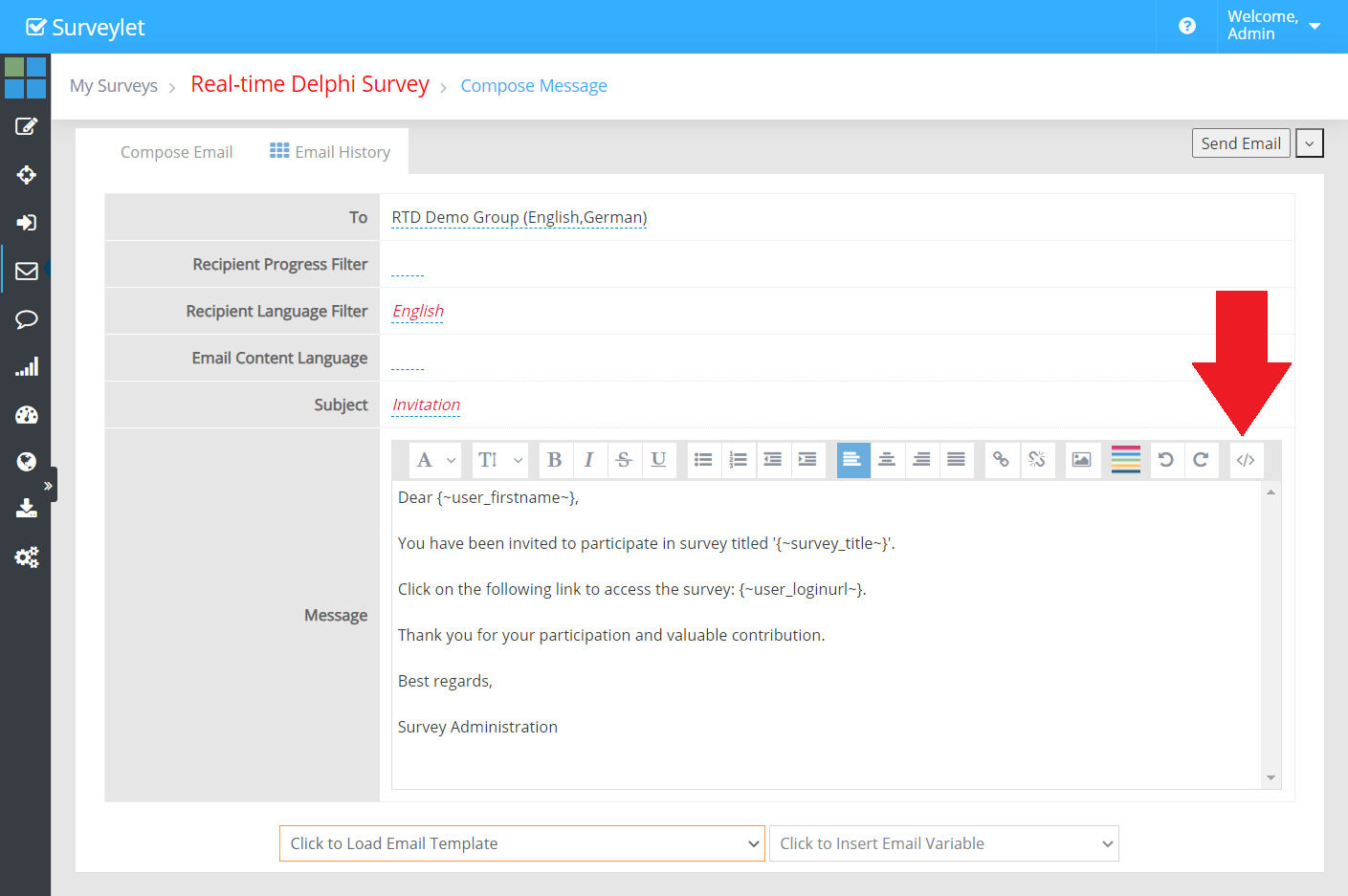This screenshot has width=1348, height=896.
Task: Insert a numbered list
Action: point(738,460)
